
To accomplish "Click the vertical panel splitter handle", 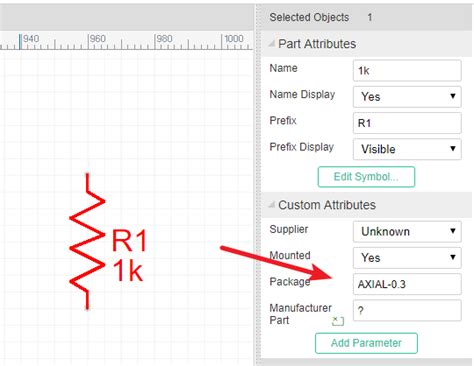I will click(257, 183).
